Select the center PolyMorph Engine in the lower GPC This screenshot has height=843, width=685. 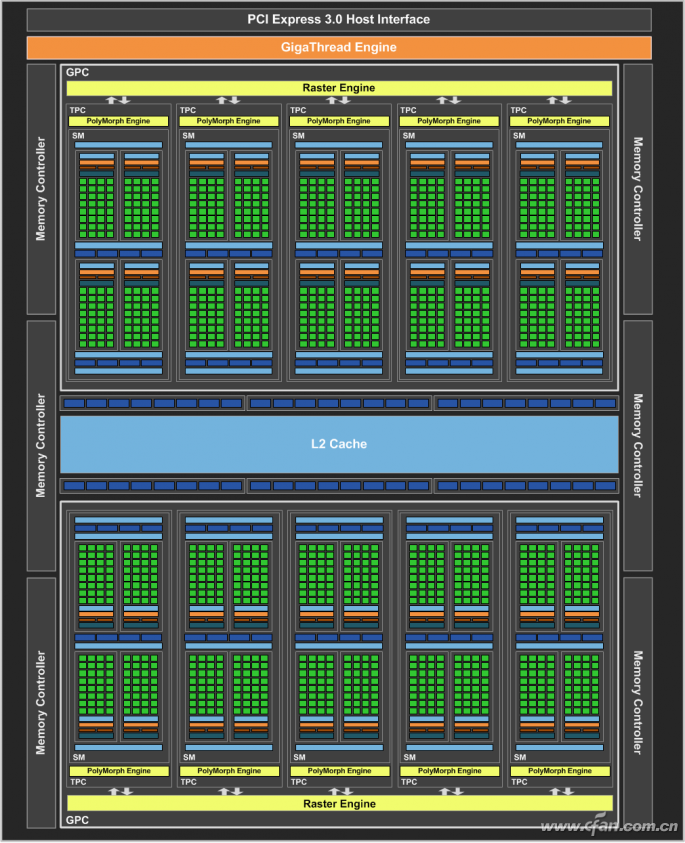tap(339, 771)
